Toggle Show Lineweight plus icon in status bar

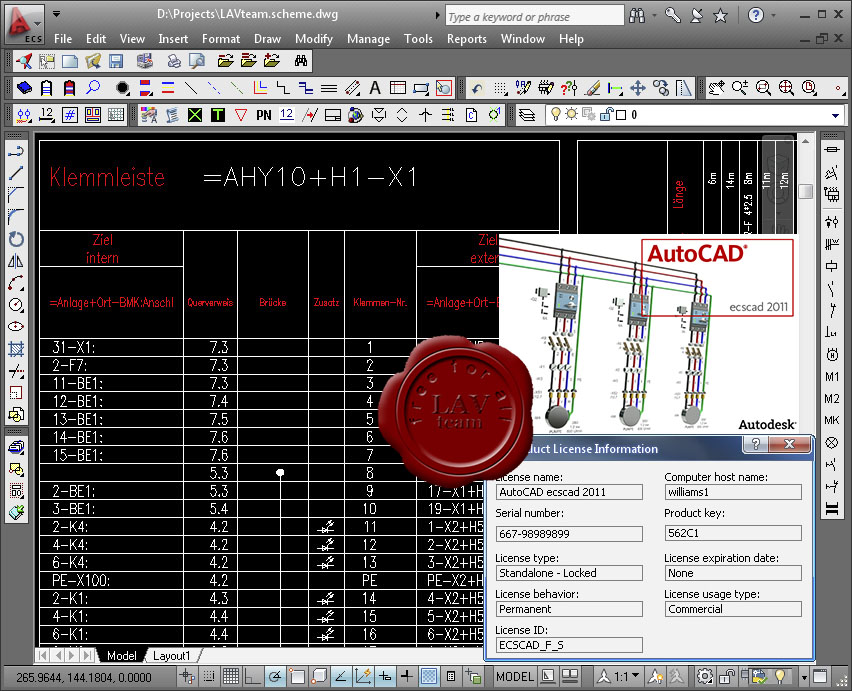(x=407, y=676)
